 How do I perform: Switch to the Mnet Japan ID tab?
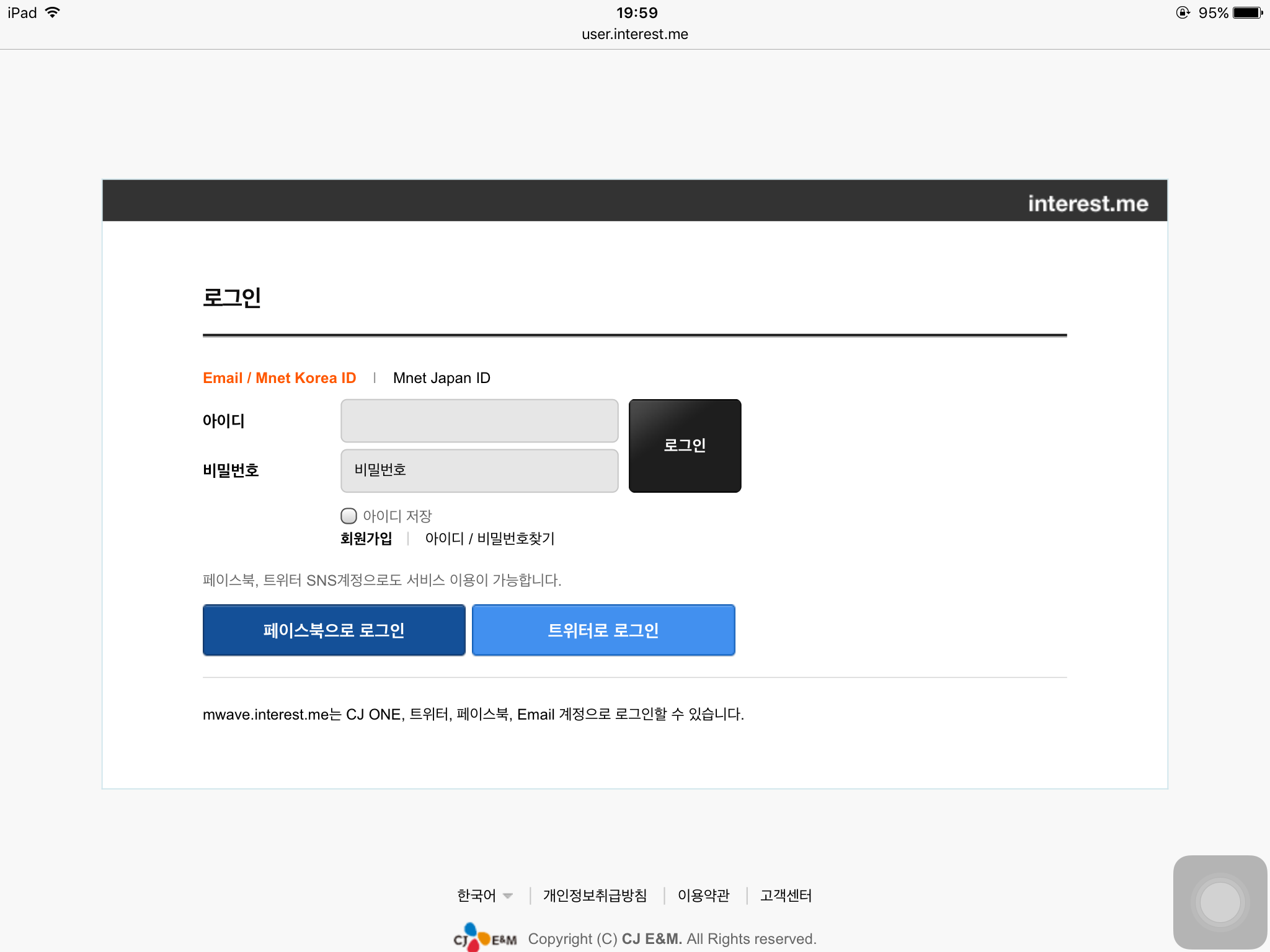[x=442, y=378]
